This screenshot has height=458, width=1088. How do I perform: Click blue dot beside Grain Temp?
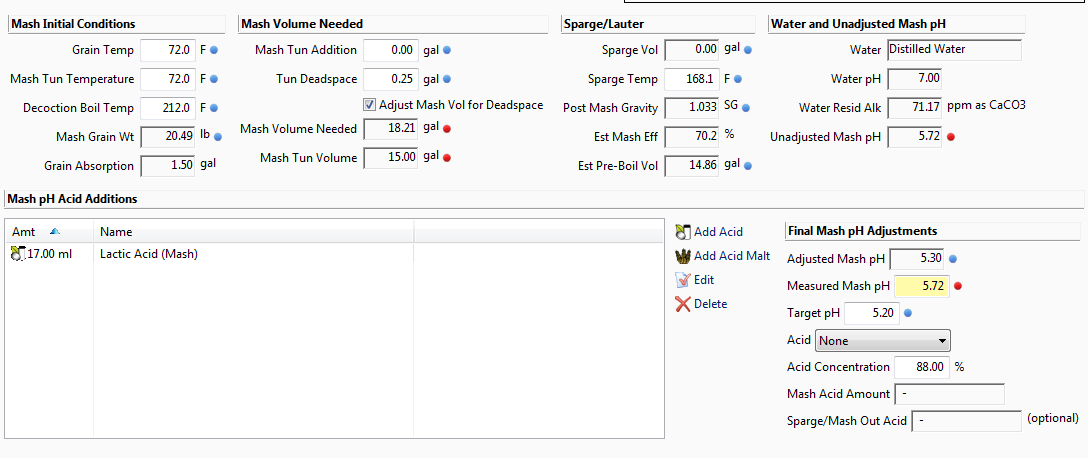click(x=214, y=50)
